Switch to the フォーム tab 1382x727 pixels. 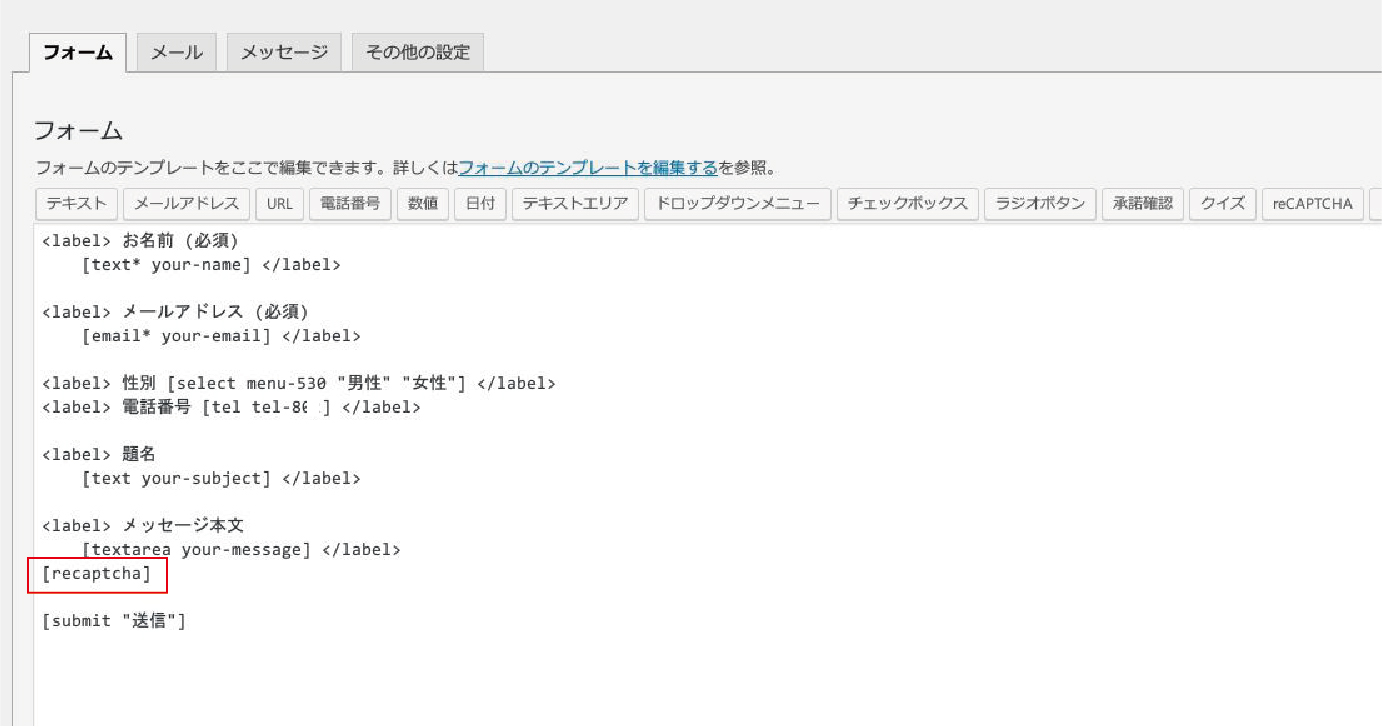pos(78,52)
